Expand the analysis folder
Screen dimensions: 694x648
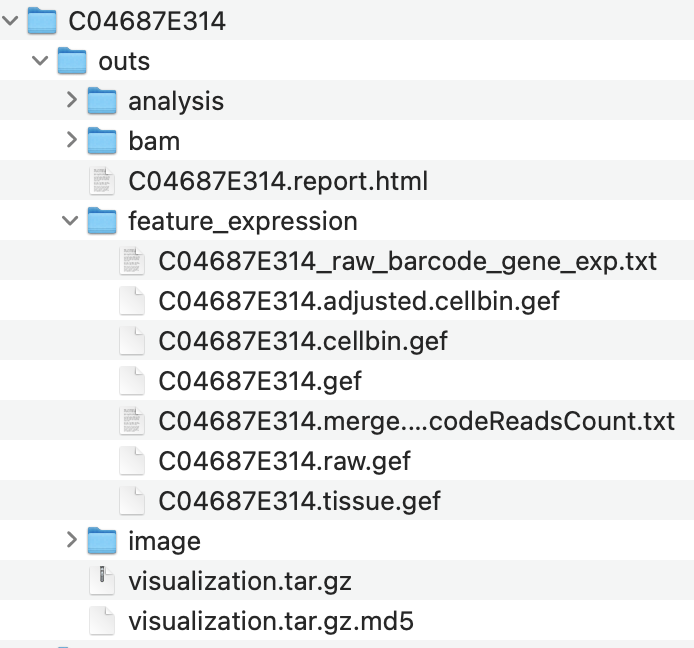click(x=71, y=100)
